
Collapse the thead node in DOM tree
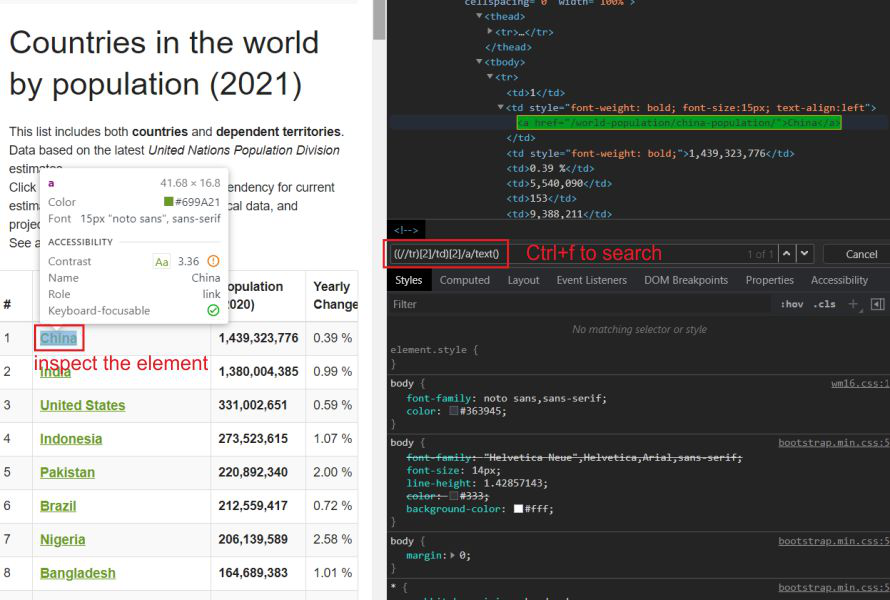(x=480, y=16)
